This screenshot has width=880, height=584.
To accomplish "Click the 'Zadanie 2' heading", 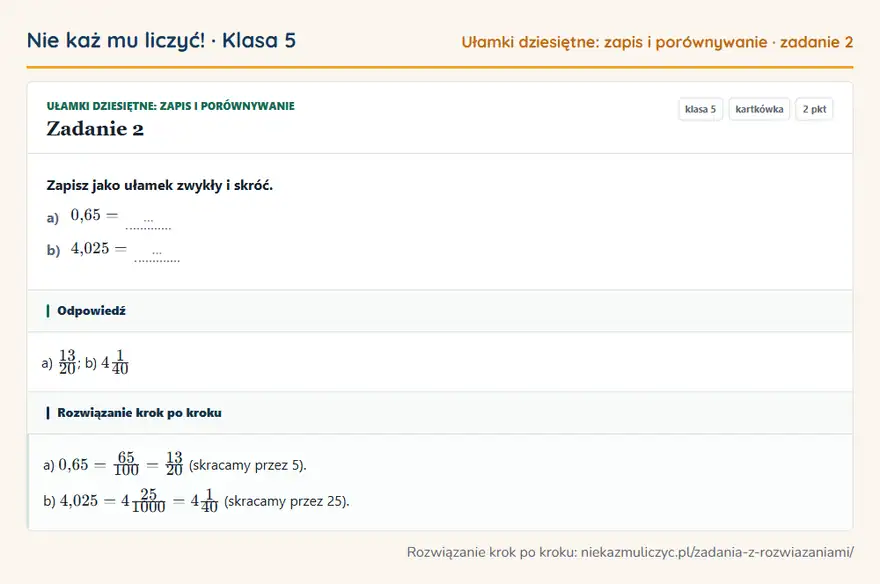I will (x=95, y=129).
